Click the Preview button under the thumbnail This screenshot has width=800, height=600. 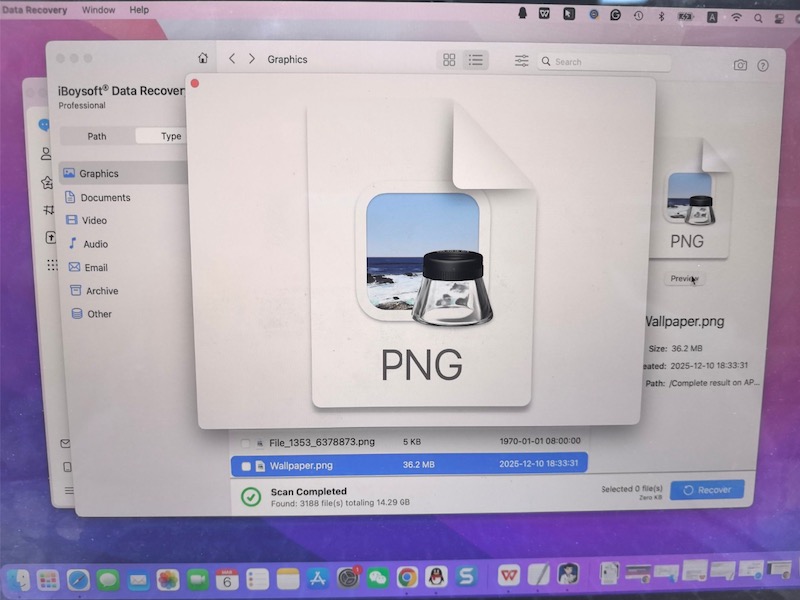tap(684, 279)
